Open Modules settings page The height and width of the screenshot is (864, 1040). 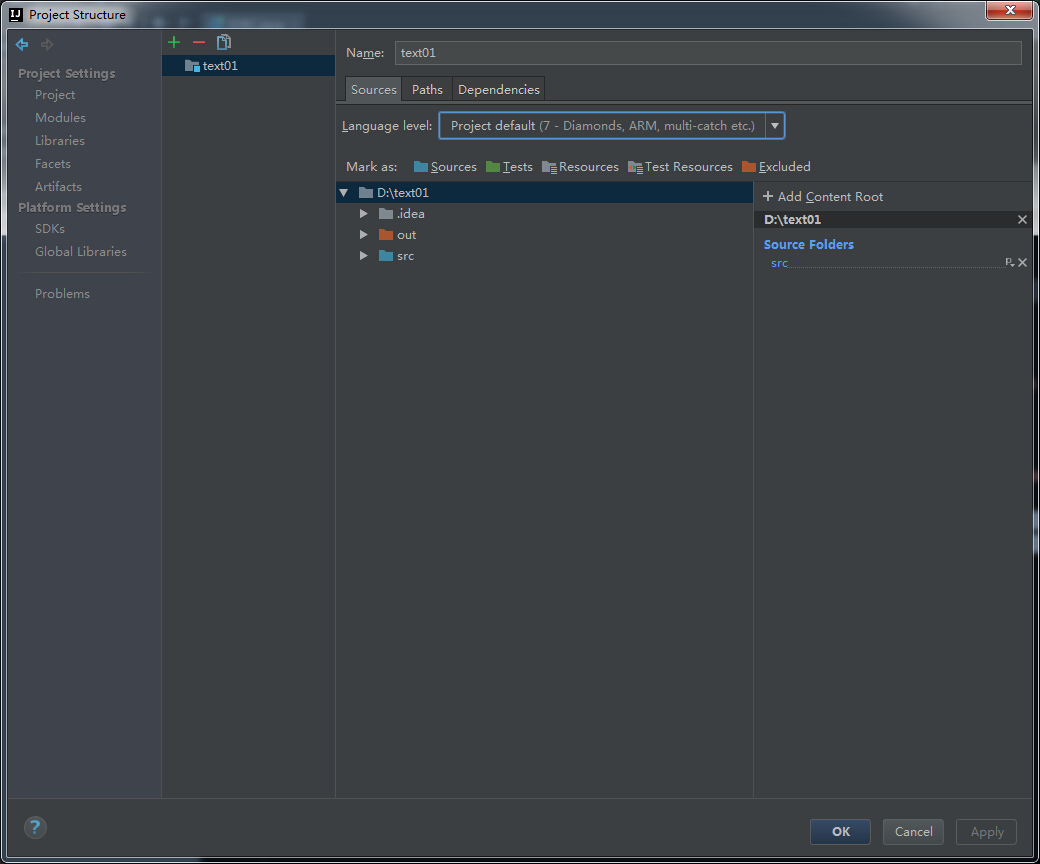coord(60,117)
